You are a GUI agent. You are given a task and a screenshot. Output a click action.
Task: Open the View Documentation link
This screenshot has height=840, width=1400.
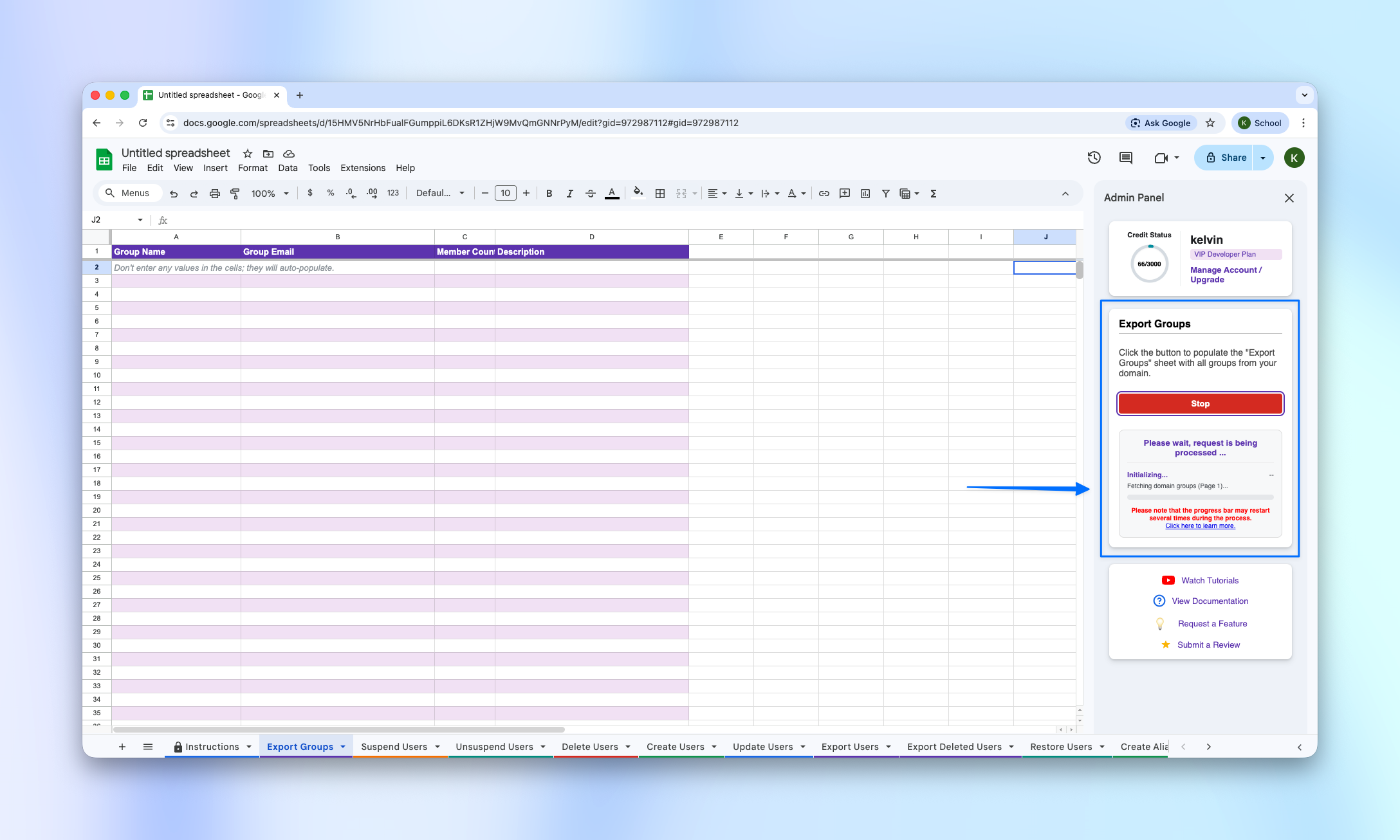[x=1210, y=601]
